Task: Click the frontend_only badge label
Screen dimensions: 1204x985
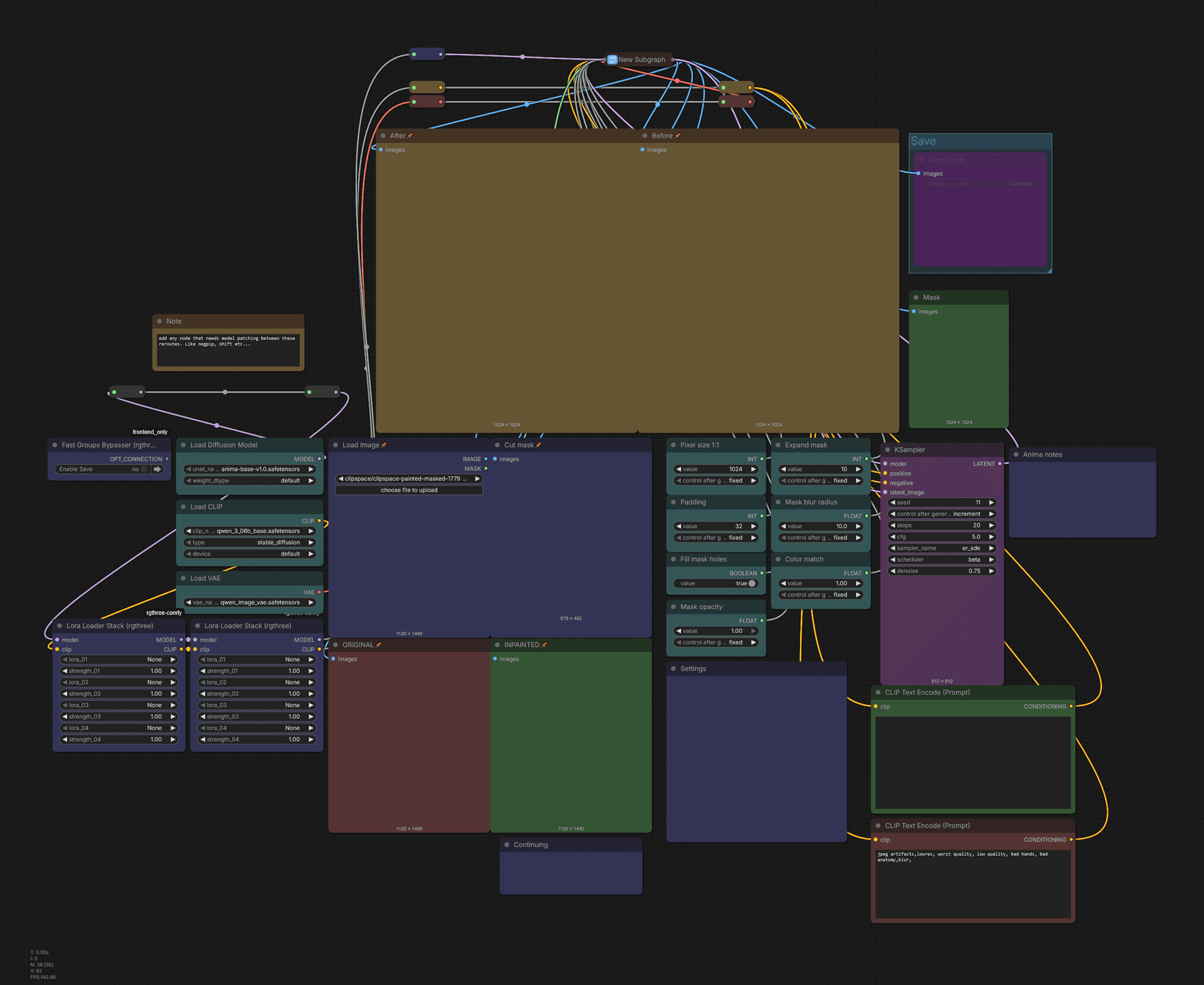Action: [x=150, y=432]
